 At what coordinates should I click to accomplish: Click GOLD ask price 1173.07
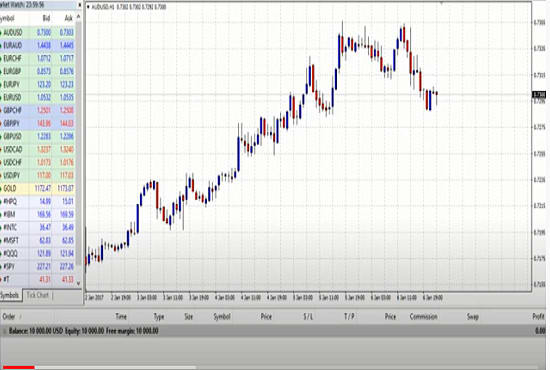click(66, 189)
